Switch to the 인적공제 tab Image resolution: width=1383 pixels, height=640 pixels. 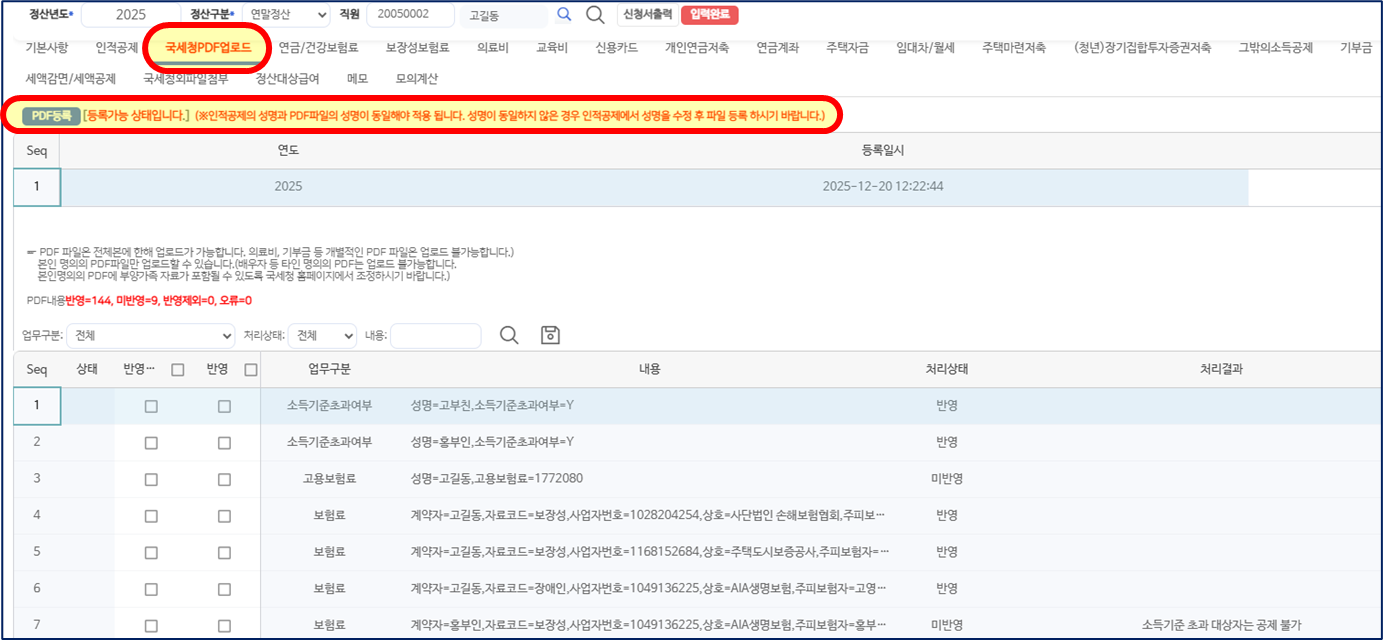click(117, 47)
